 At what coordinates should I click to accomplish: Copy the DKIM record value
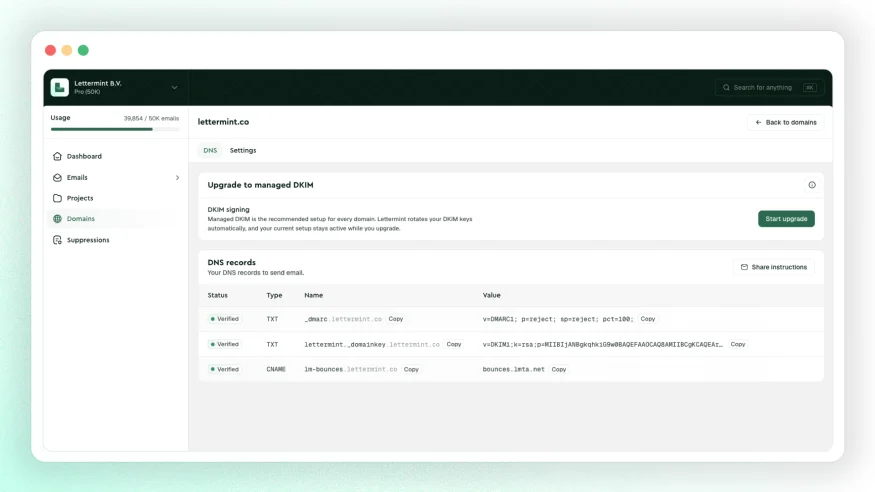click(738, 344)
